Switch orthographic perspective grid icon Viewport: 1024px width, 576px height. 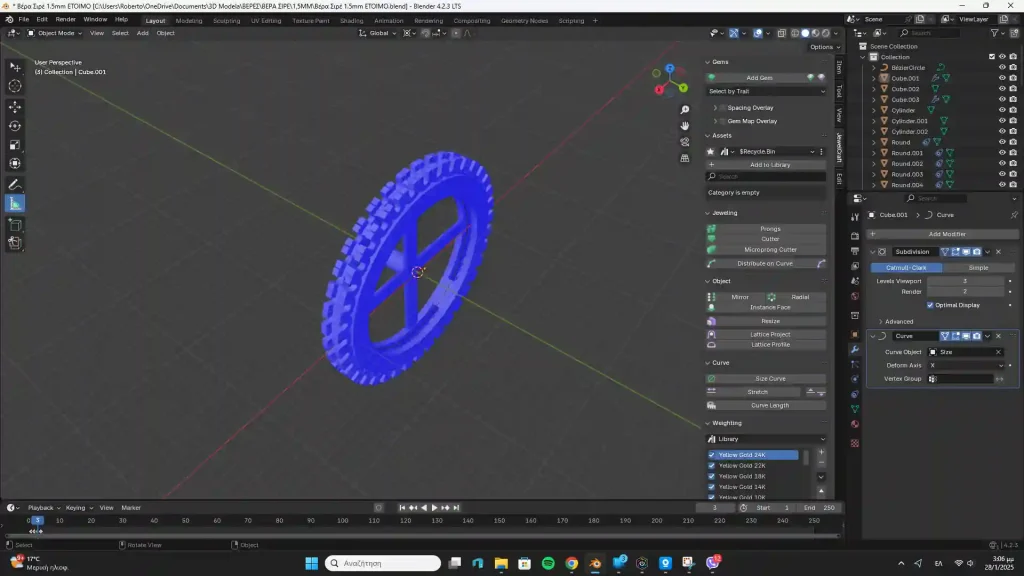pyautogui.click(x=684, y=158)
